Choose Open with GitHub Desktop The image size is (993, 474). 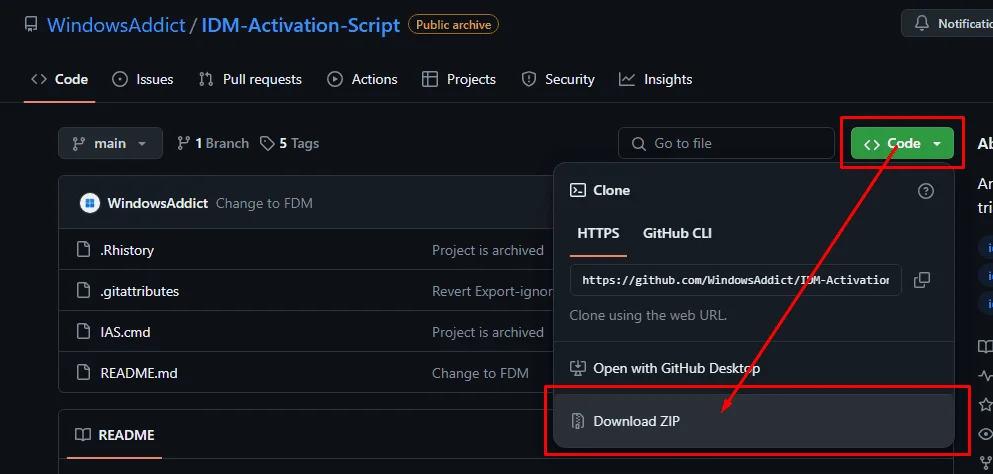click(x=665, y=368)
